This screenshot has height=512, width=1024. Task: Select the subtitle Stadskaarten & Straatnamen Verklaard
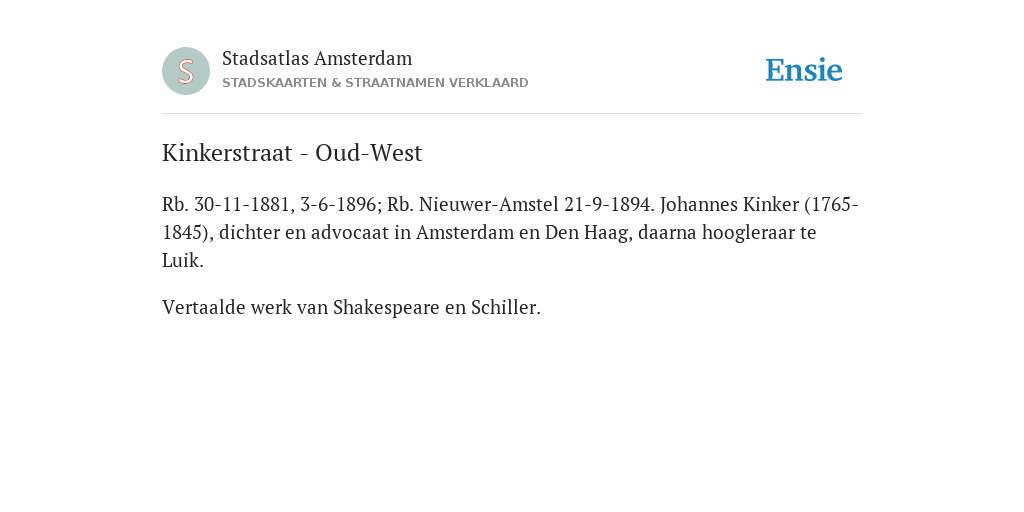(x=375, y=83)
